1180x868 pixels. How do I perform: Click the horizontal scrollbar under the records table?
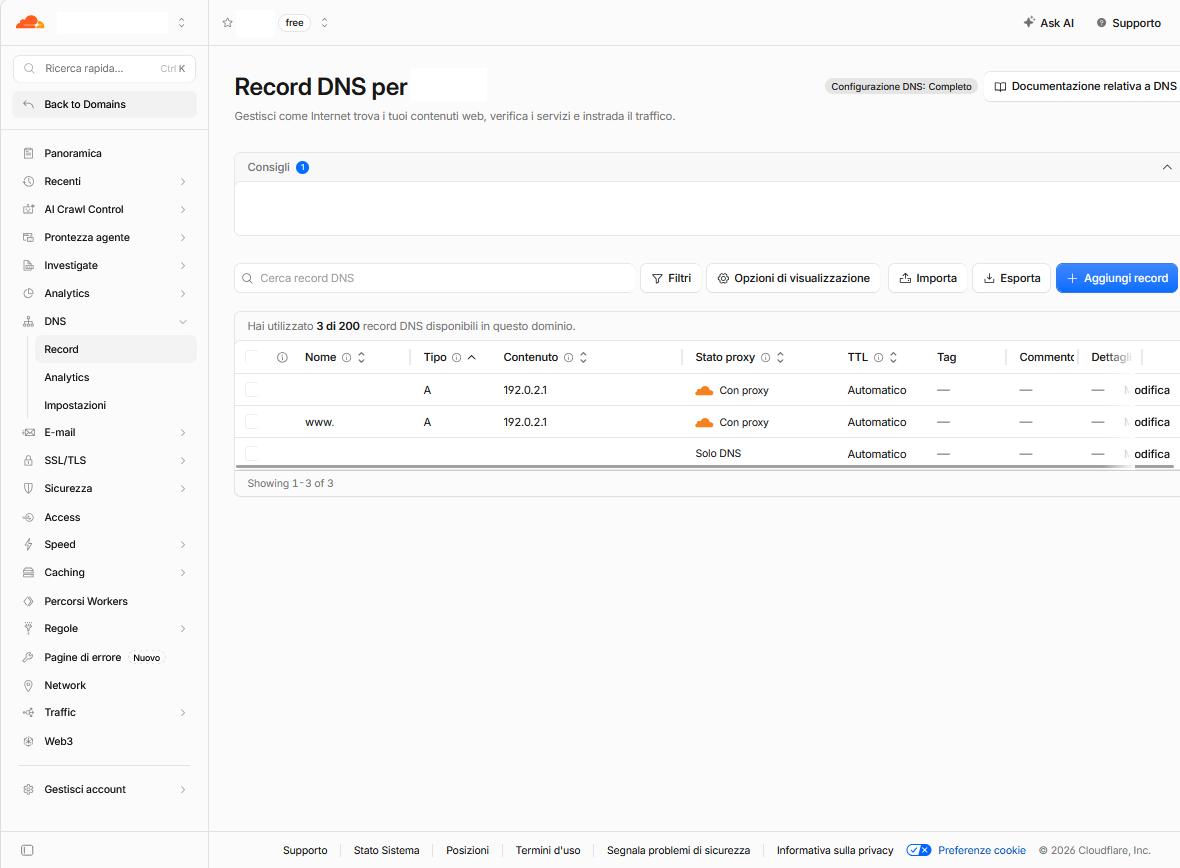[704, 467]
